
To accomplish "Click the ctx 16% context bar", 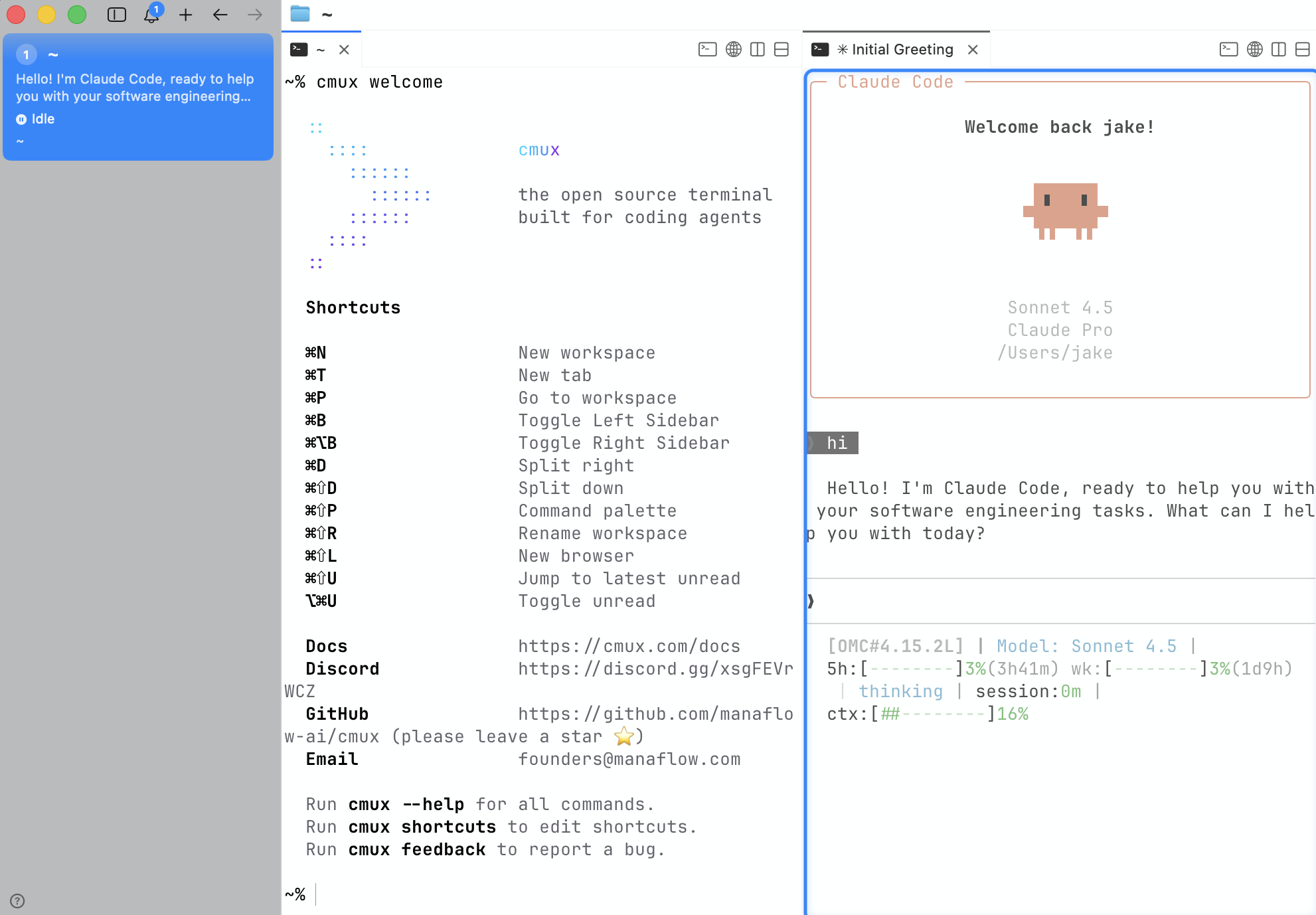I will 928,714.
